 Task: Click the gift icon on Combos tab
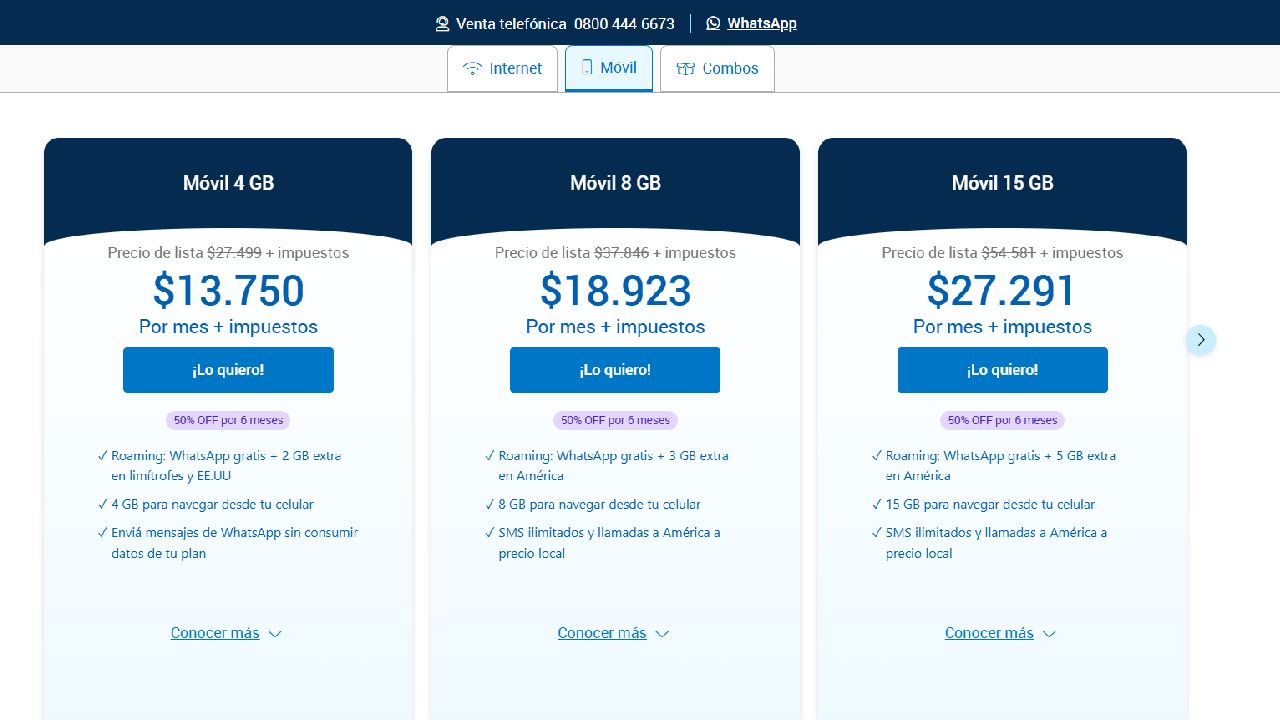click(x=685, y=69)
